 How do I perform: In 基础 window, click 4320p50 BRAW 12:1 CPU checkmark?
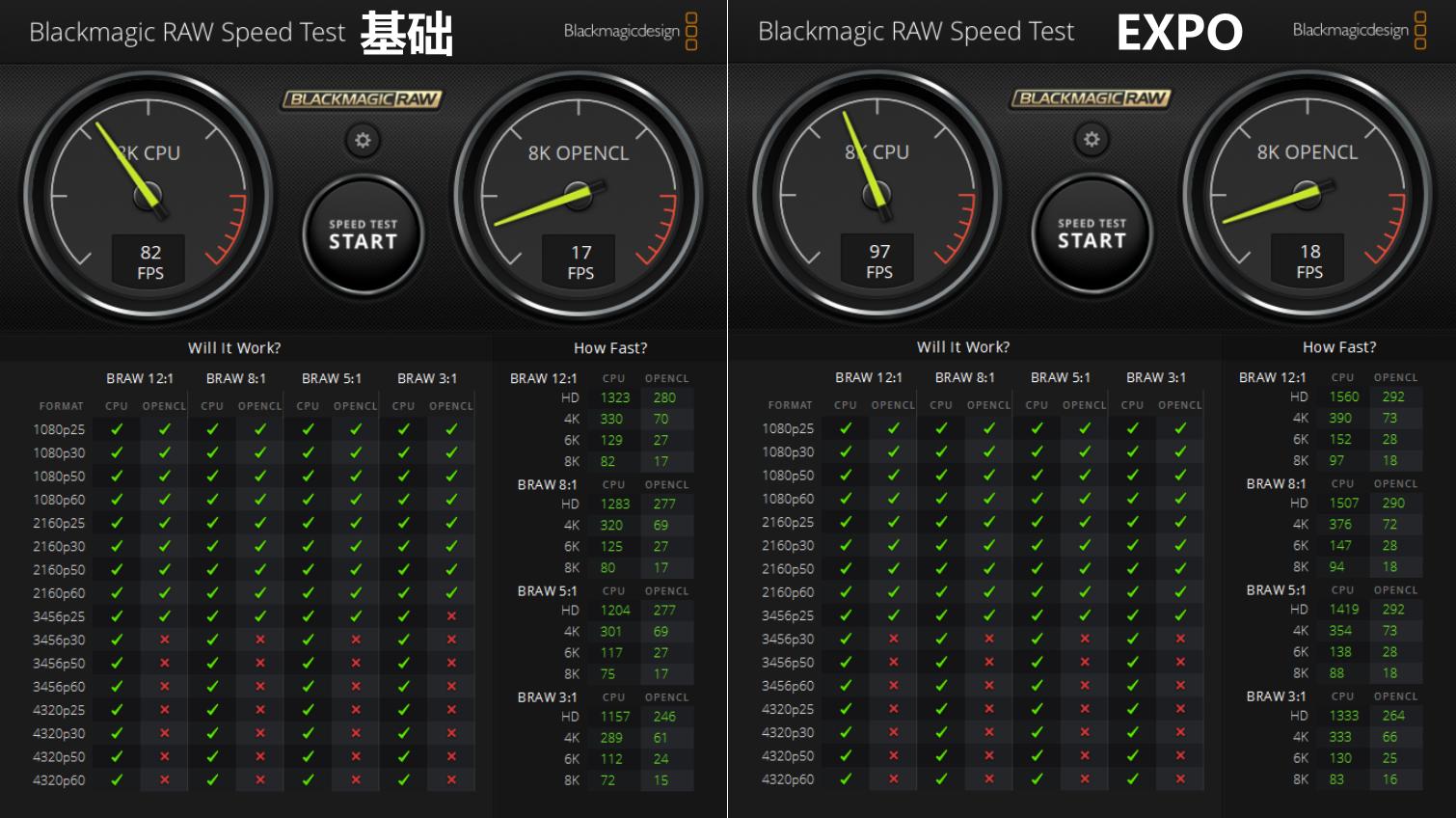pyautogui.click(x=117, y=757)
